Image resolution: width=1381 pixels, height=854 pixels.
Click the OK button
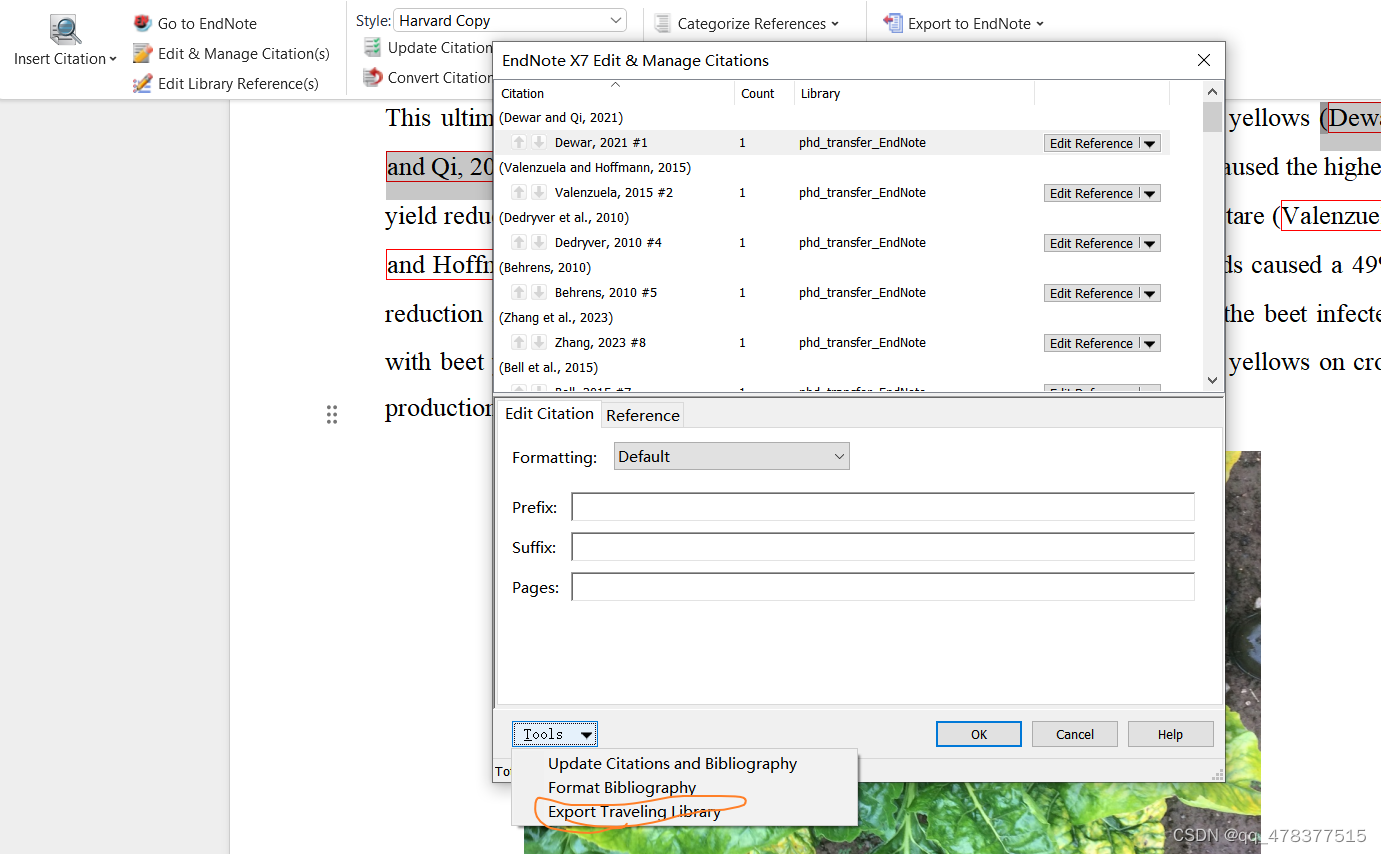979,734
